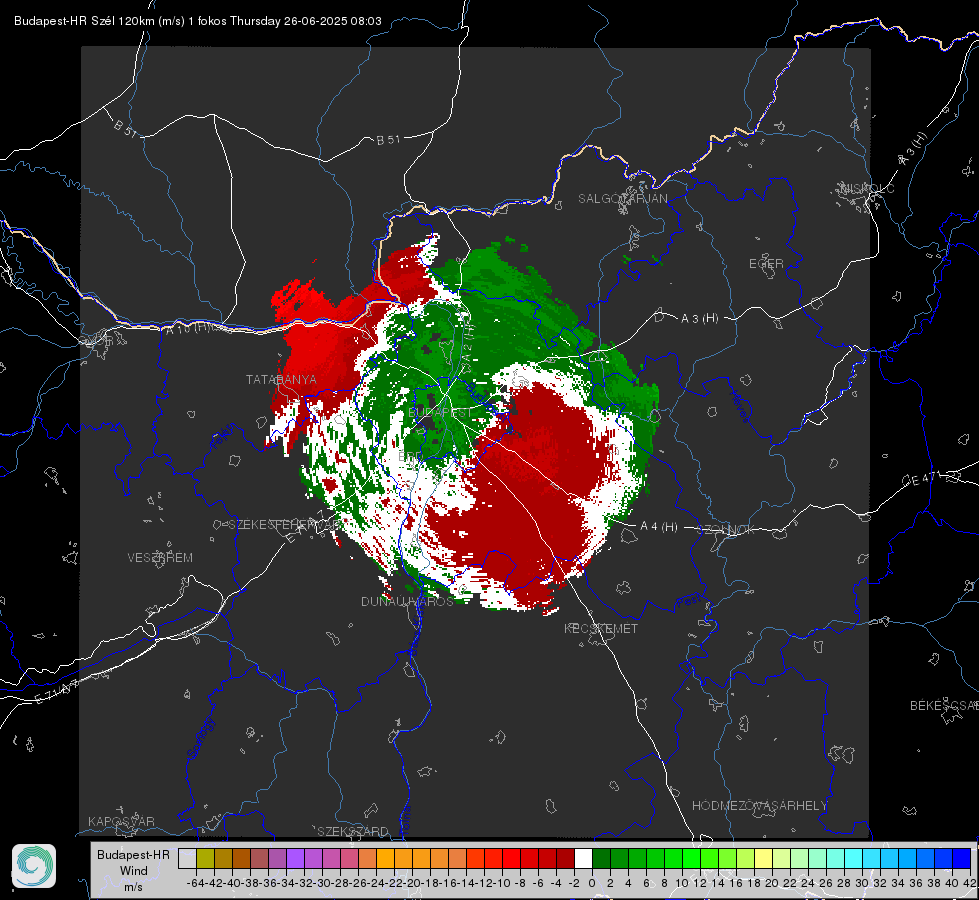Choose the olive swatch between -64 and -42

tap(205, 858)
